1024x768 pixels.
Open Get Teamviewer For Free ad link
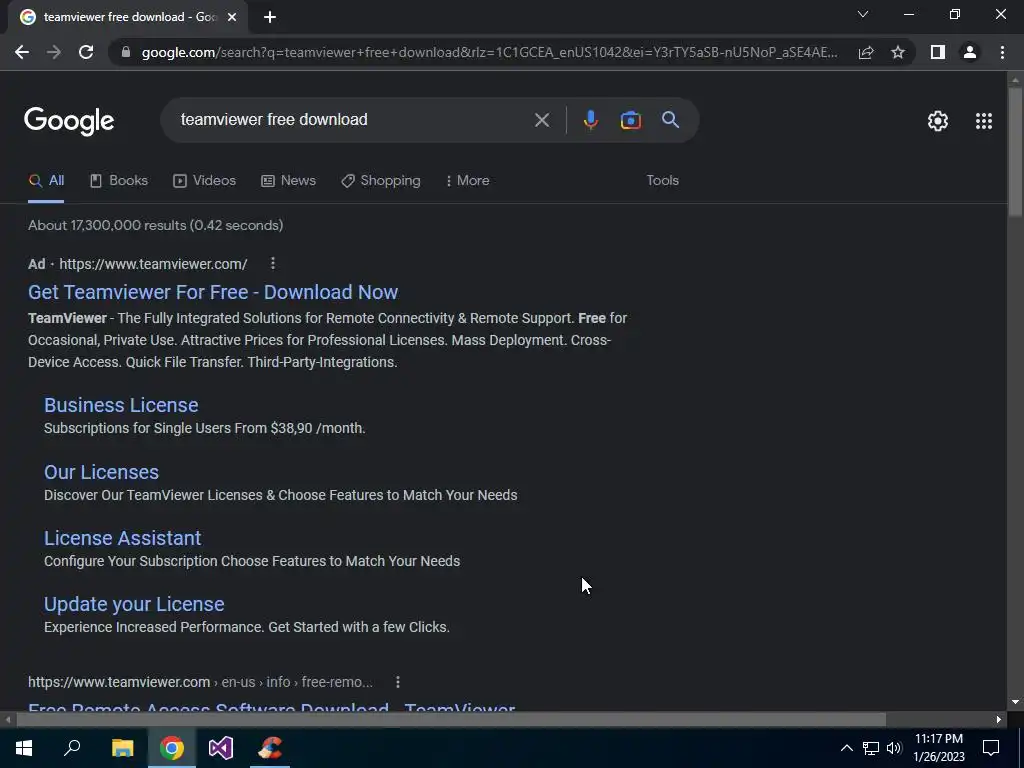213,292
